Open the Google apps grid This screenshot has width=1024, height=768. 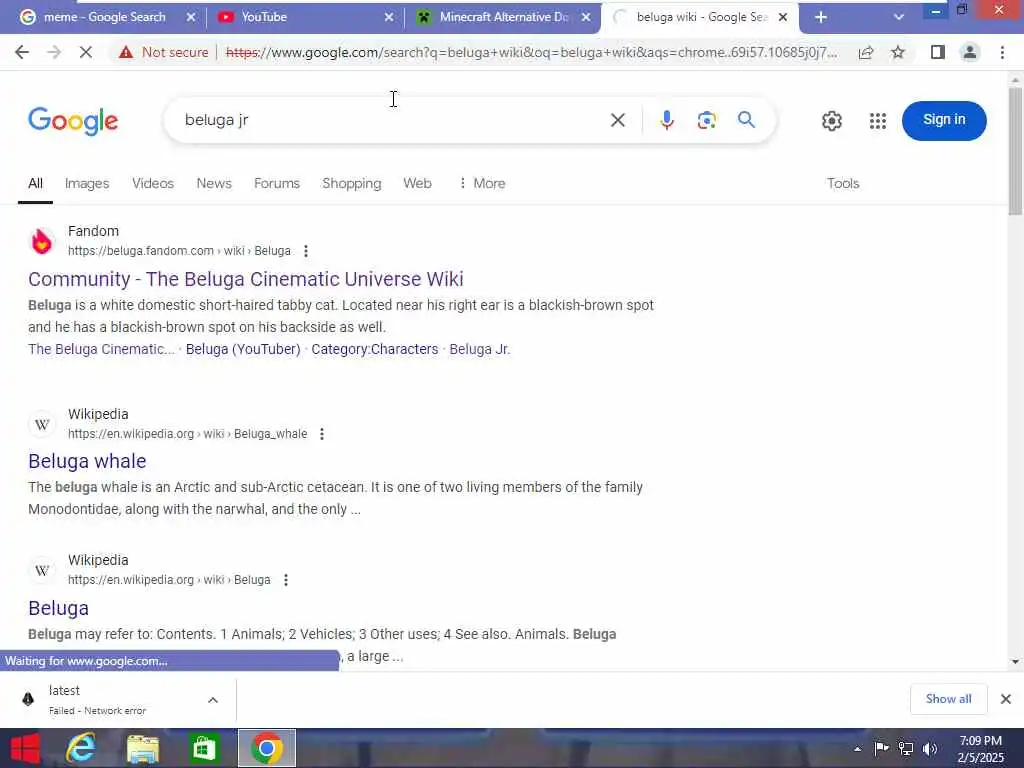878,121
